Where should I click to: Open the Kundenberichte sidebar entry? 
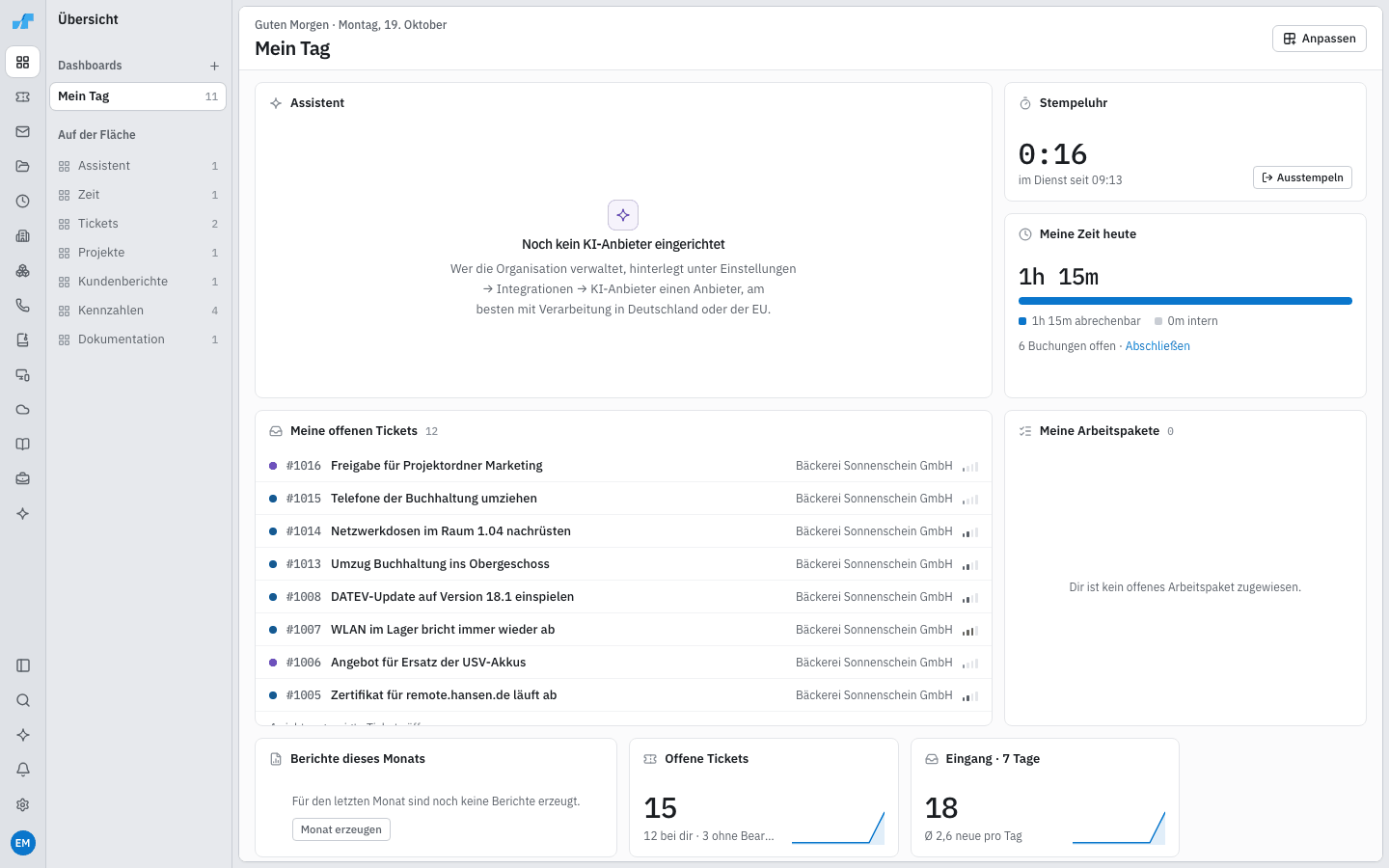[138, 282]
